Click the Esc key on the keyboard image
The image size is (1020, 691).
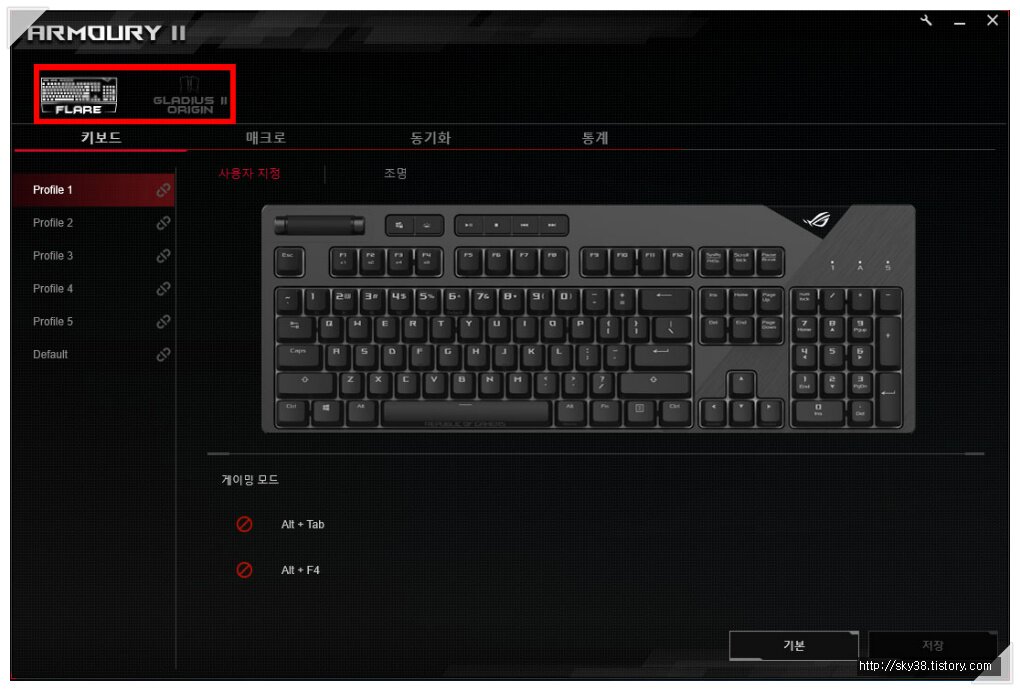[x=288, y=262]
